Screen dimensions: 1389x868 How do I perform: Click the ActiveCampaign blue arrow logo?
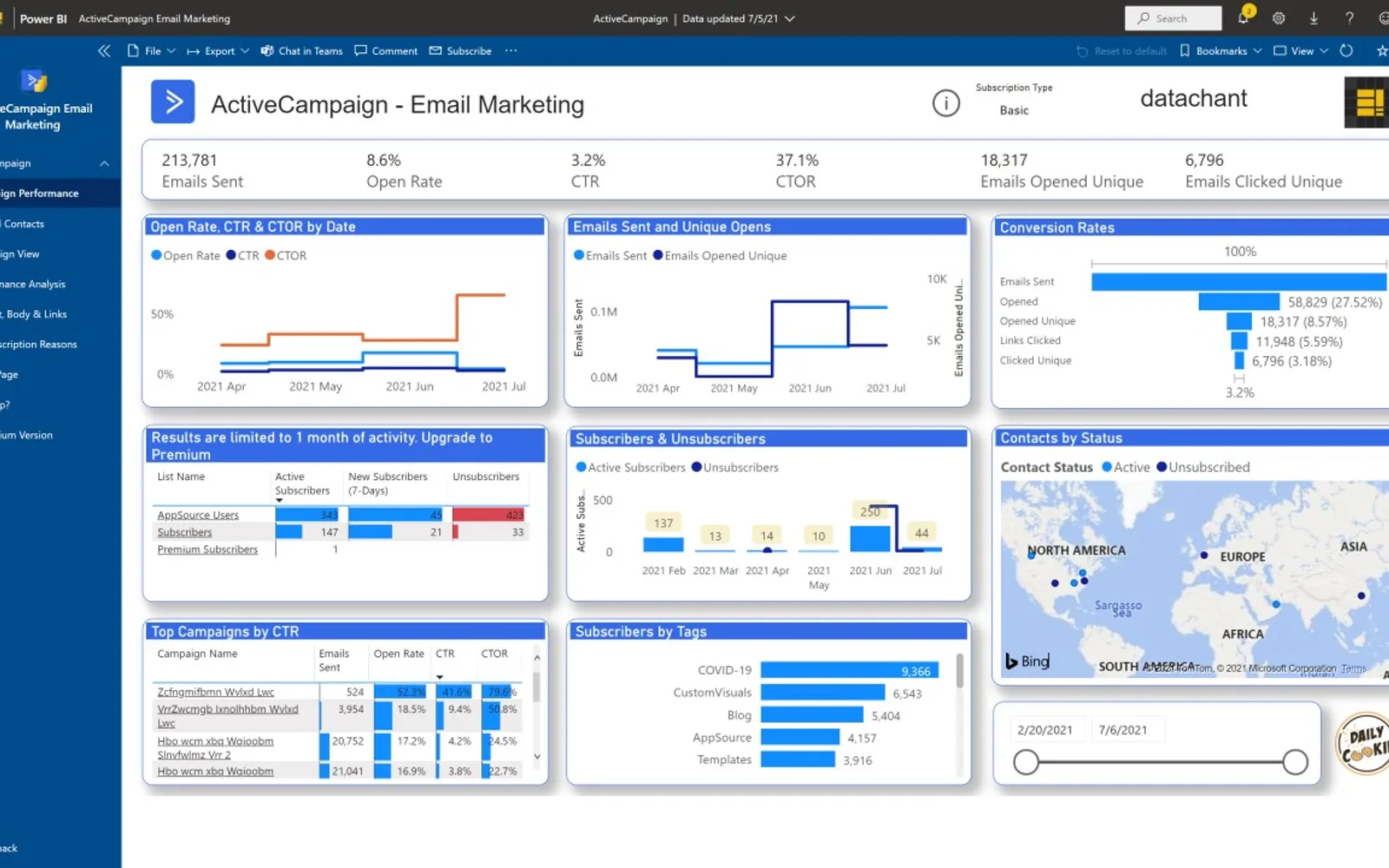point(173,102)
